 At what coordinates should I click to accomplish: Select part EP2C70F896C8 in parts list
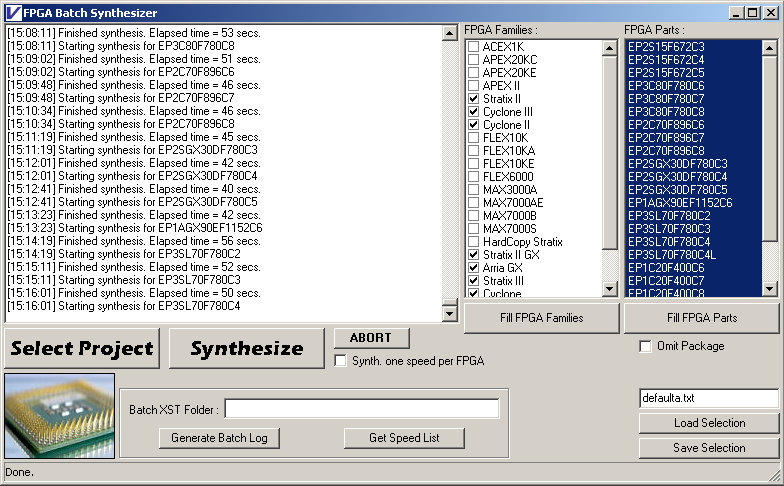(694, 150)
